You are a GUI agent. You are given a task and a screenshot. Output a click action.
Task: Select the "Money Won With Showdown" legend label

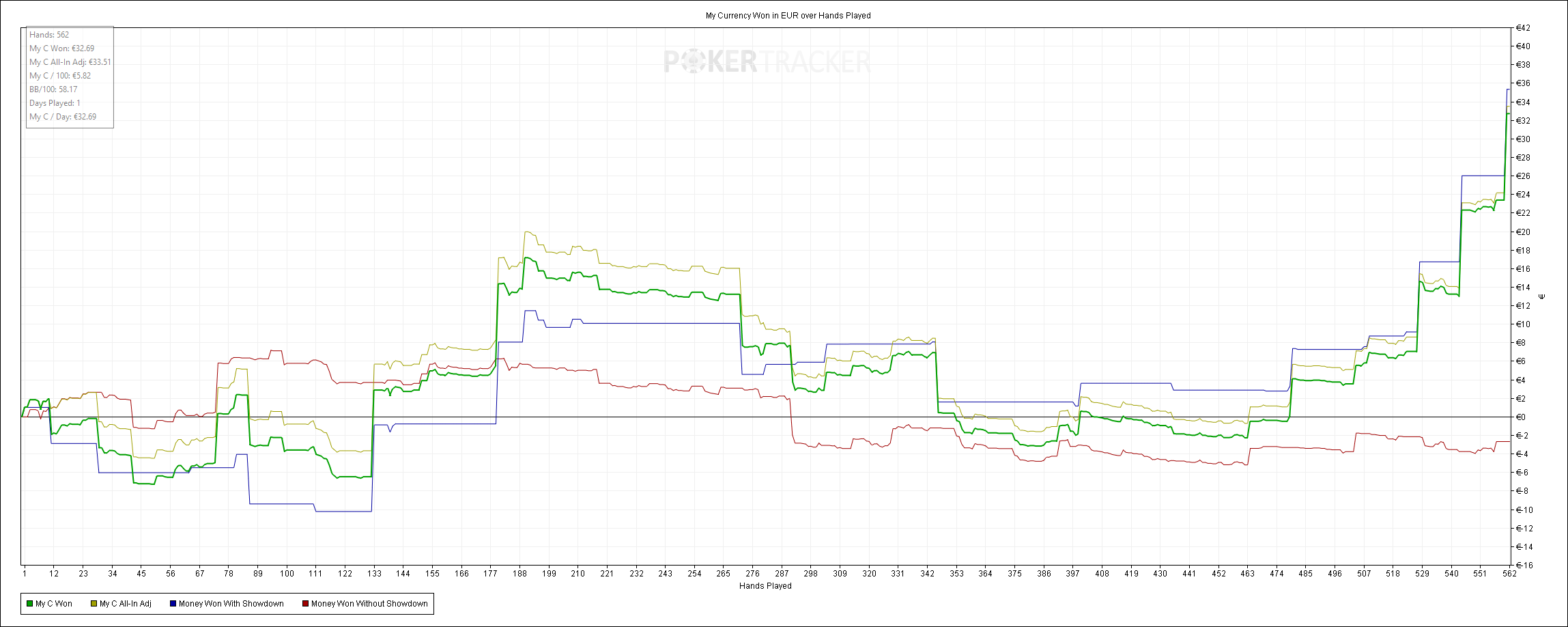click(231, 604)
